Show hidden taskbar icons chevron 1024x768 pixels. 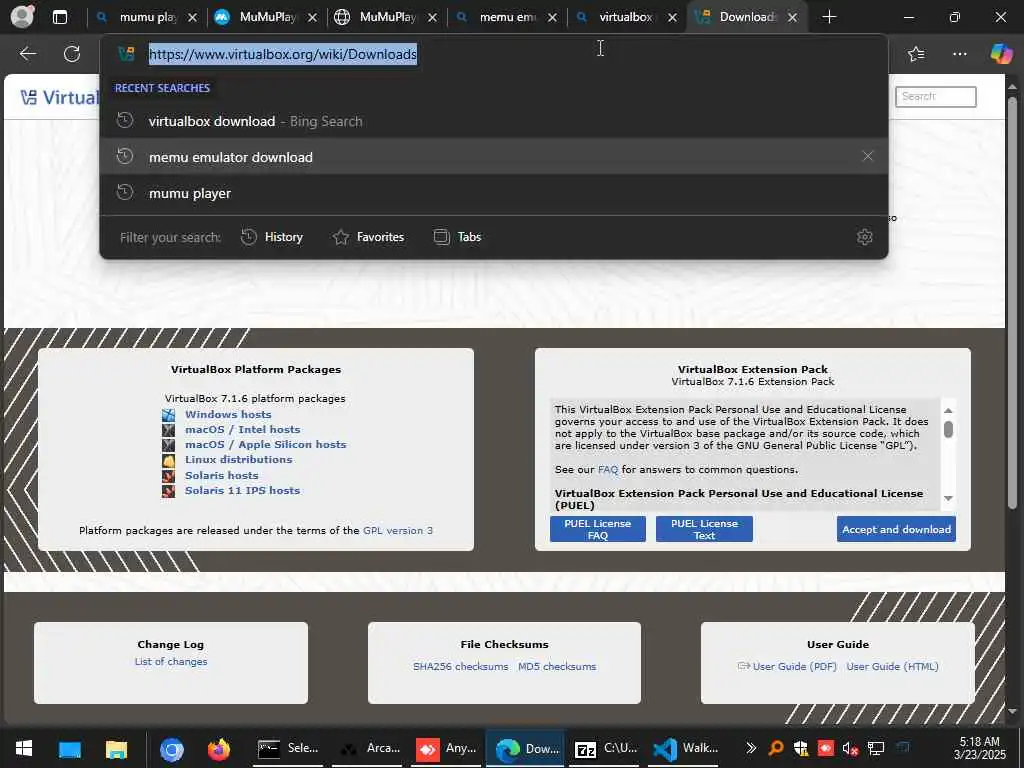(x=750, y=748)
